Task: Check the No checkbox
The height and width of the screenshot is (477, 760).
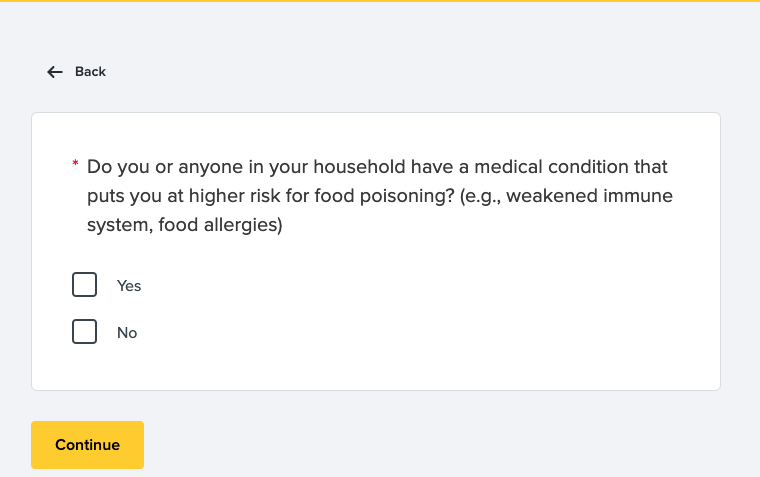Action: [85, 332]
